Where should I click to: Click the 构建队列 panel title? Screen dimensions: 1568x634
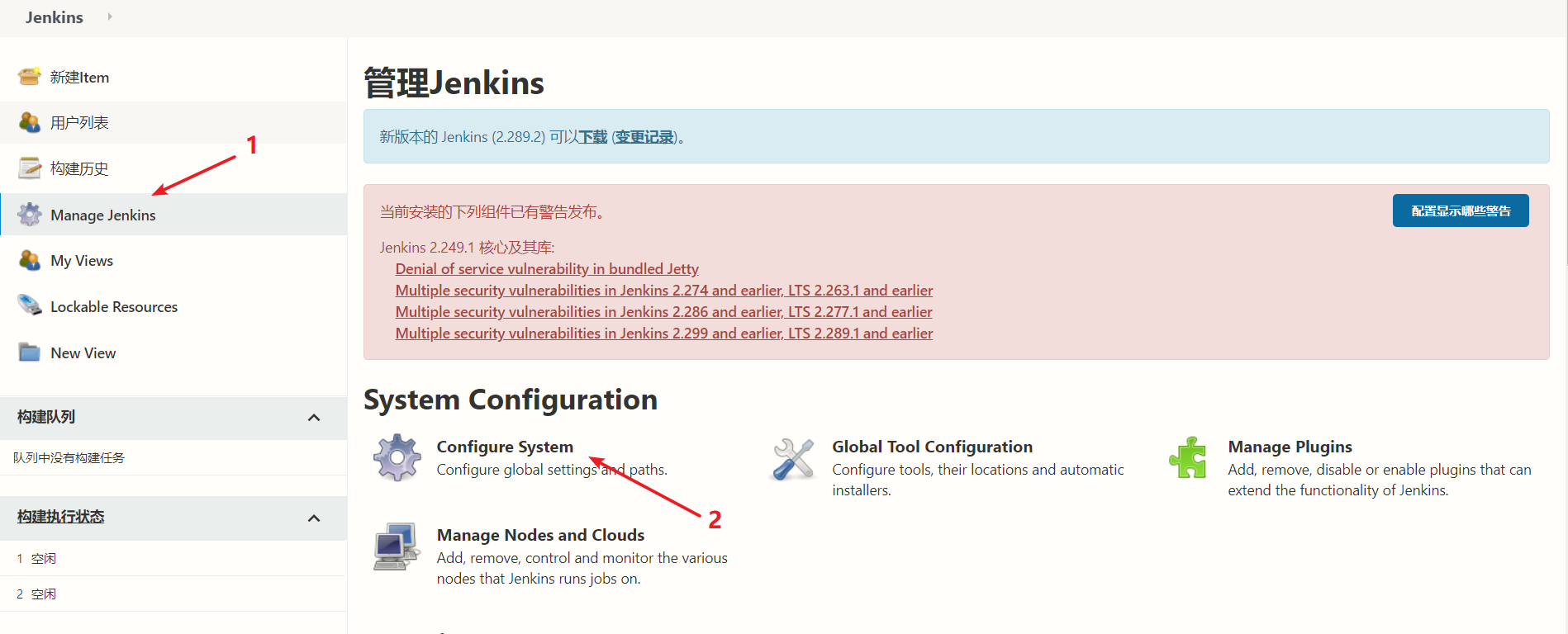[x=46, y=417]
